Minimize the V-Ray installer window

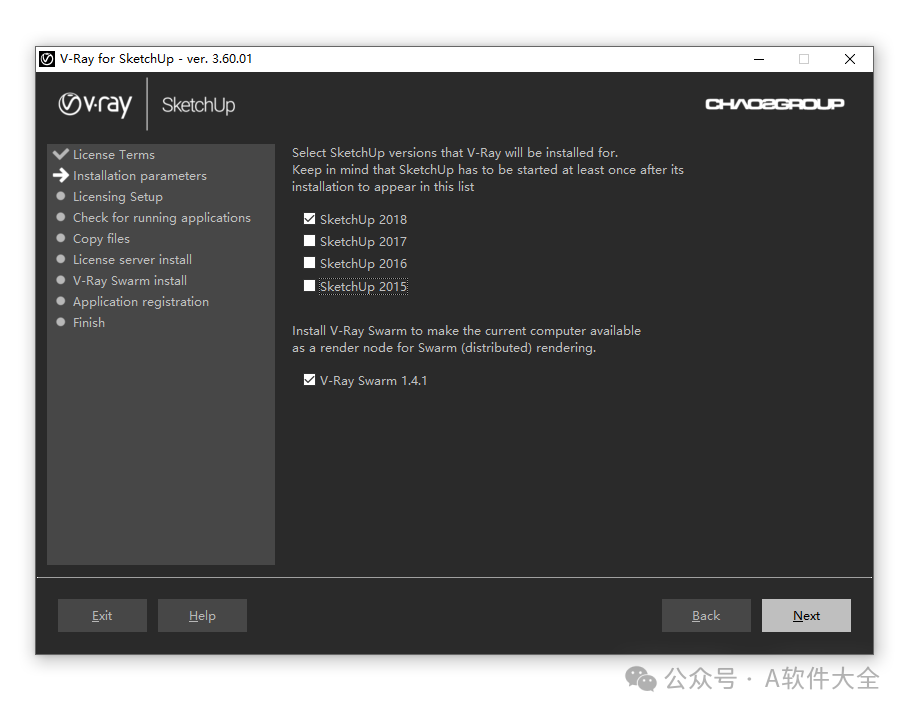point(759,59)
